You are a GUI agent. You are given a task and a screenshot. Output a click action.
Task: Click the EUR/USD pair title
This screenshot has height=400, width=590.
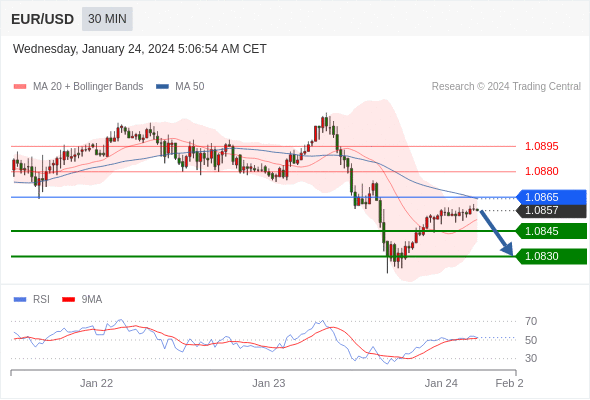pos(43,19)
